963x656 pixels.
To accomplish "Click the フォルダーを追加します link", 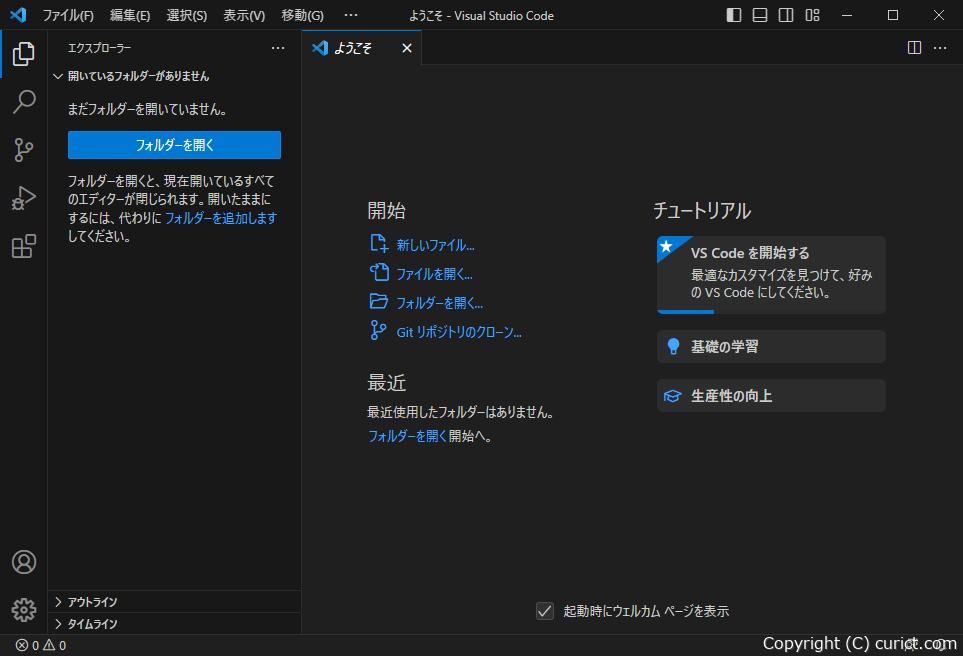I will pyautogui.click(x=221, y=218).
